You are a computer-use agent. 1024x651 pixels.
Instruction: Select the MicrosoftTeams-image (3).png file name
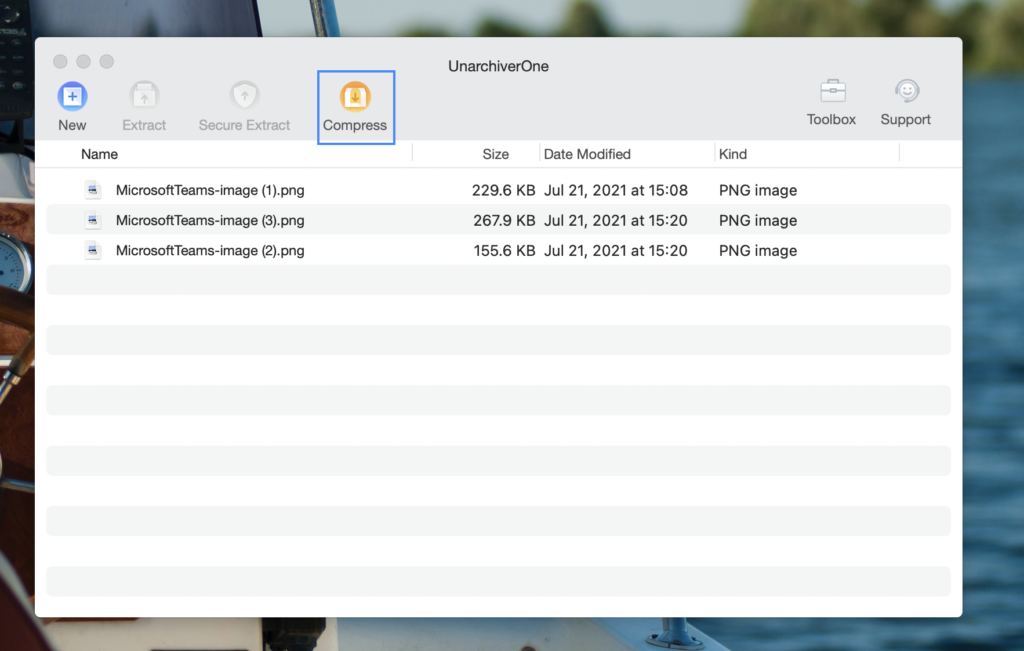point(210,220)
